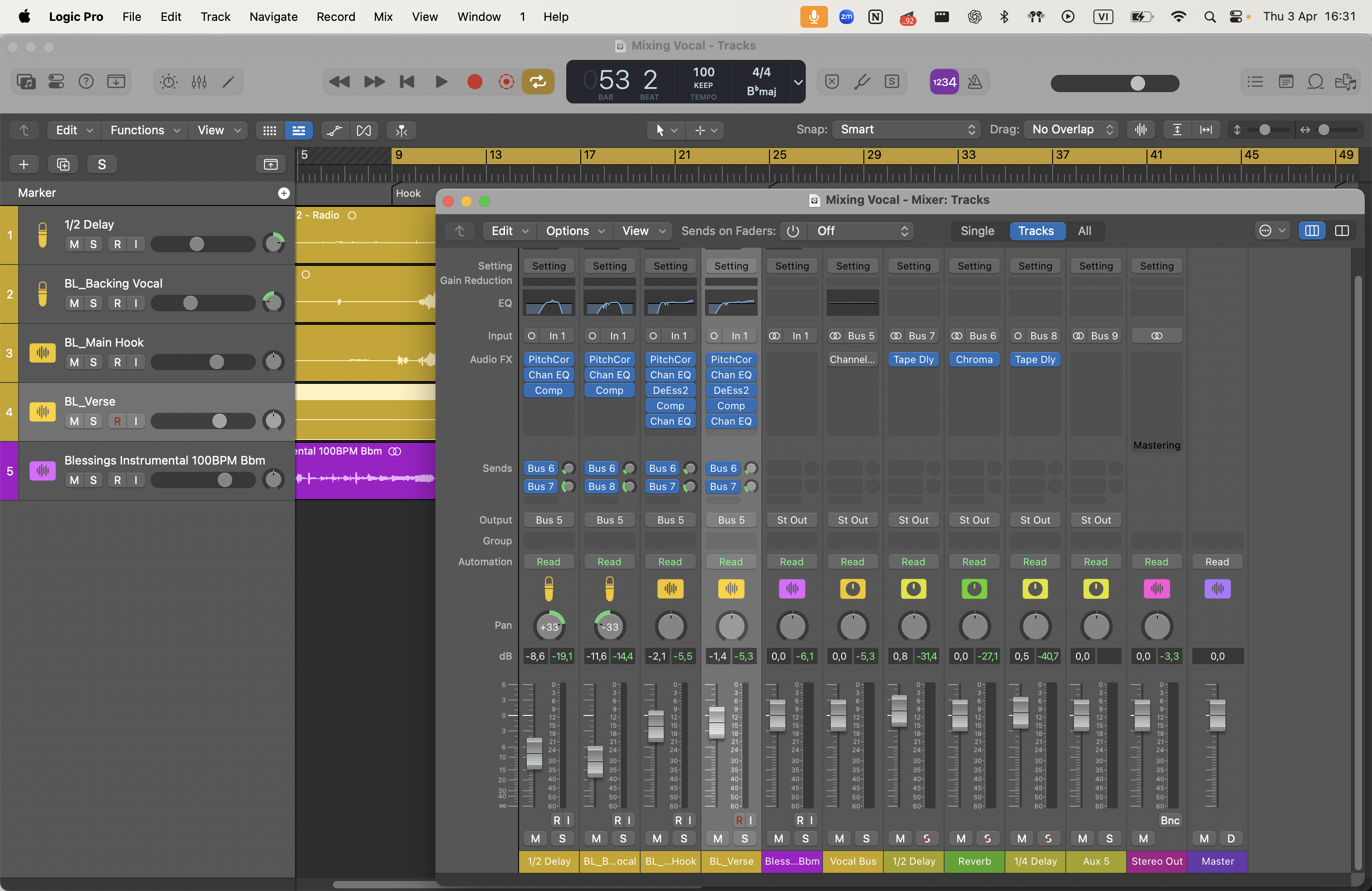Open View dropdown in Tracks toolbar
The height and width of the screenshot is (891, 1372).
(x=219, y=130)
